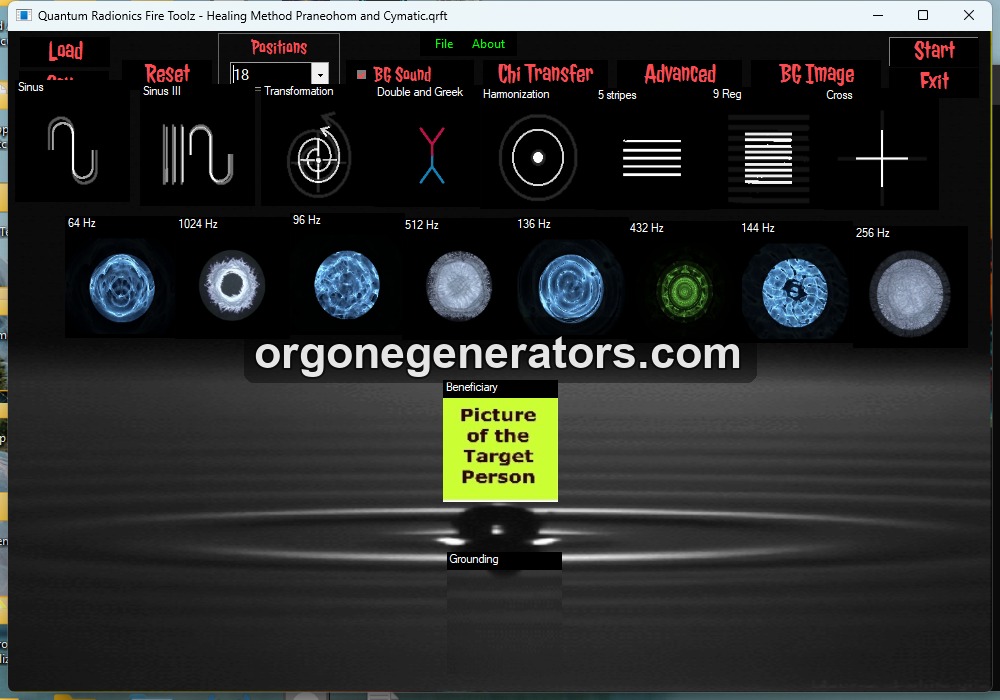1000x700 pixels.
Task: Select the 64 Hz cymatic image
Action: coord(122,287)
